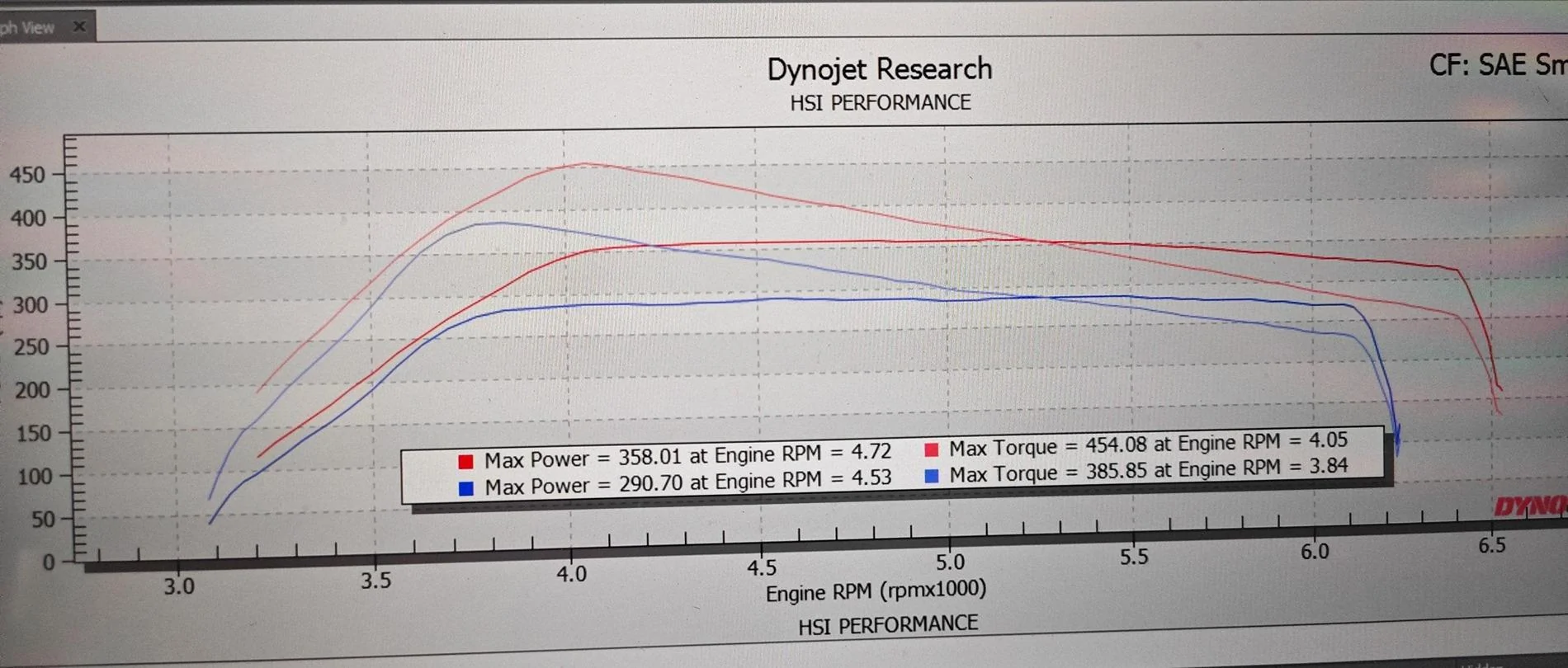Select 'Max Power = 290.70 at Engine RPM = 4.53'
This screenshot has width=1568, height=668.
click(687, 482)
